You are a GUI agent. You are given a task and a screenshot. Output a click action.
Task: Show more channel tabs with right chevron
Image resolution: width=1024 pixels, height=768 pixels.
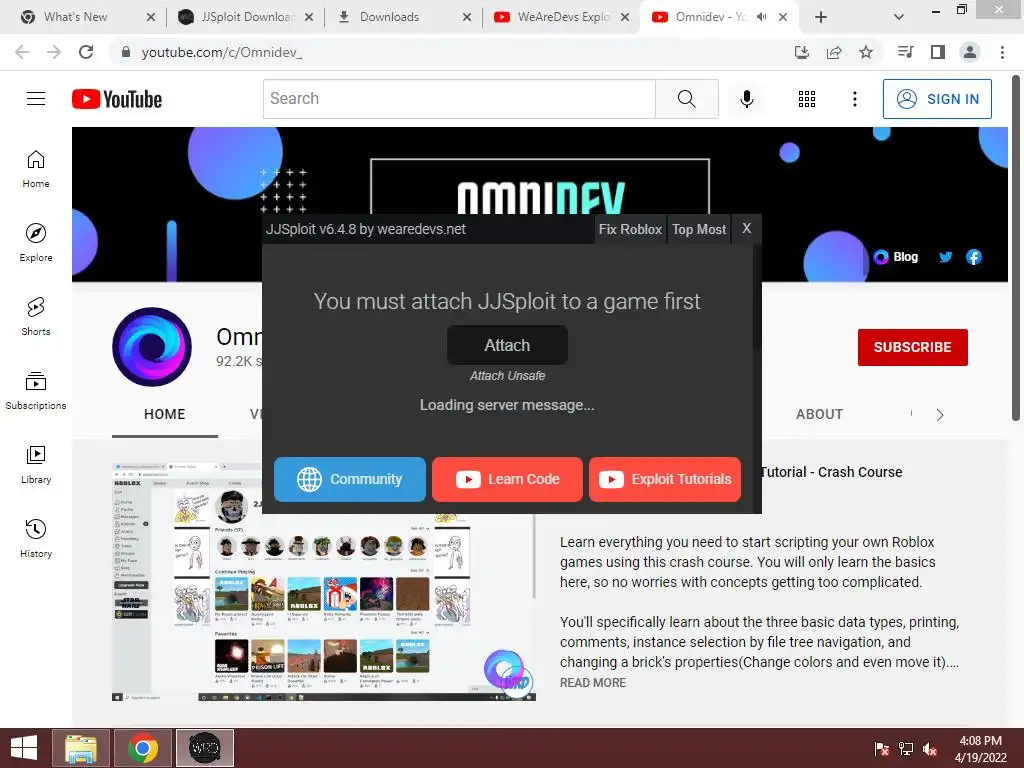click(x=940, y=415)
